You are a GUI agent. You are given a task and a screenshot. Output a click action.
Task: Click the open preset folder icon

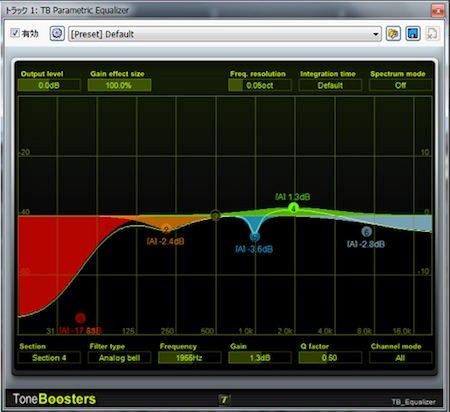click(393, 34)
